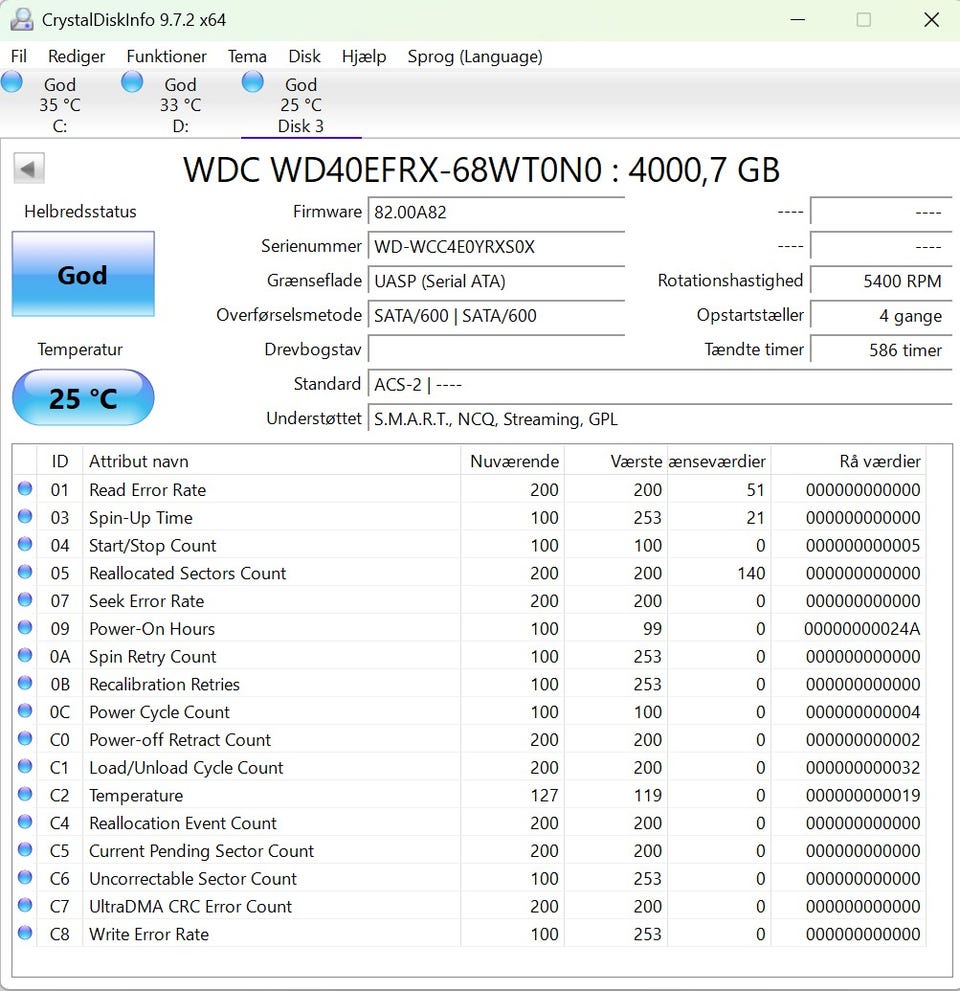Viewport: 960px width, 991px height.
Task: Select the D: drive tab
Action: pyautogui.click(x=180, y=106)
